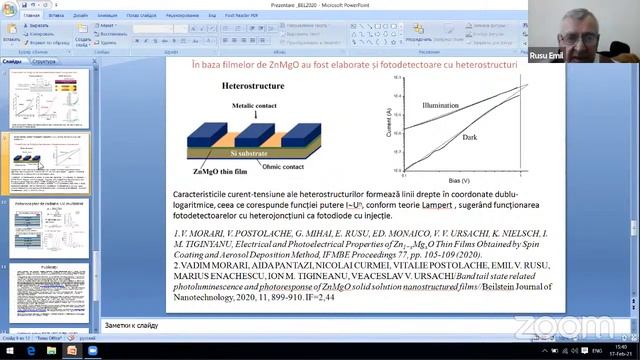Screen dimensions: 640x360
Task: Click Восстановить slide button
Action: tap(110, 34)
